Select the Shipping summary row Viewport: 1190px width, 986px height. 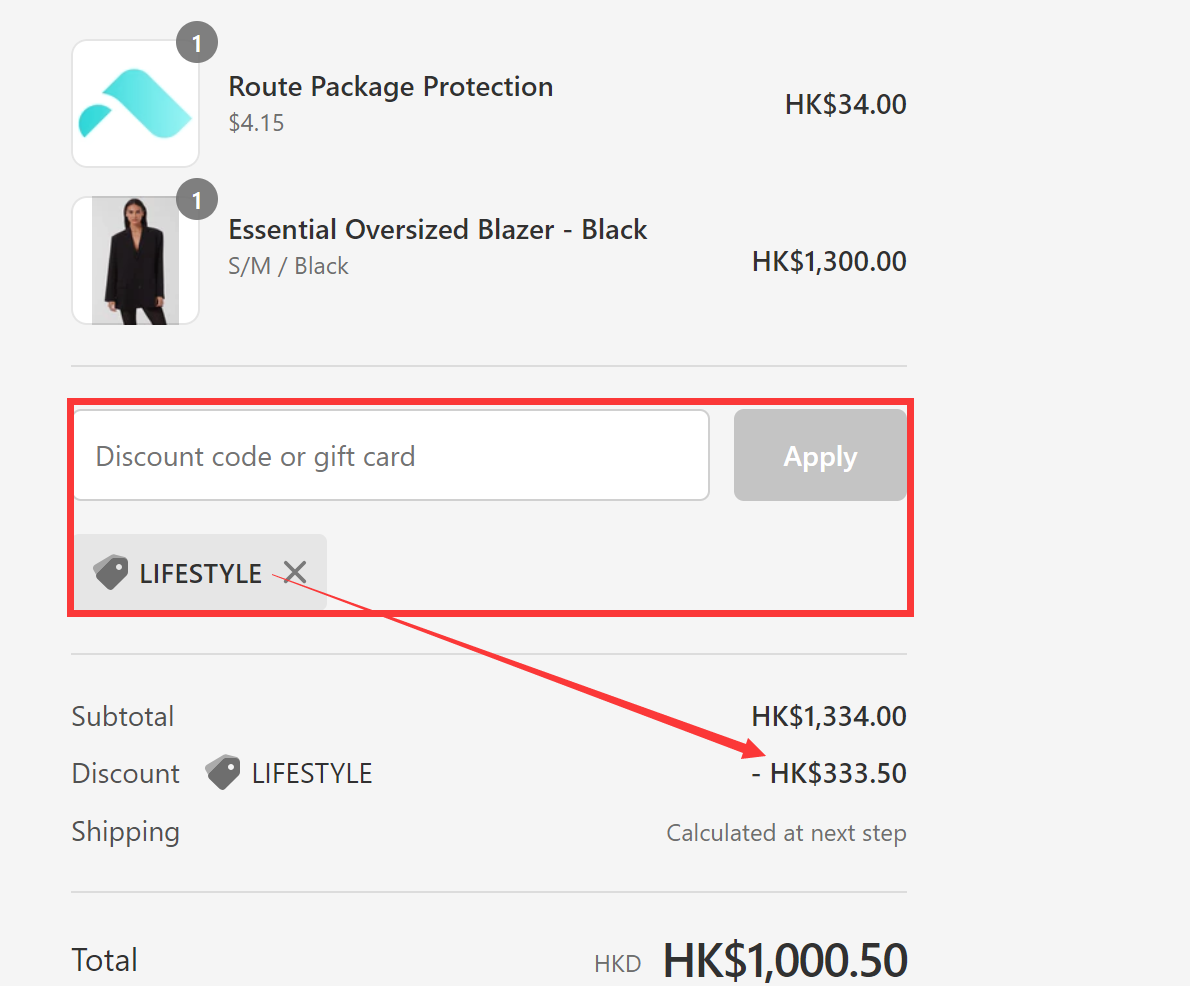[x=125, y=831]
